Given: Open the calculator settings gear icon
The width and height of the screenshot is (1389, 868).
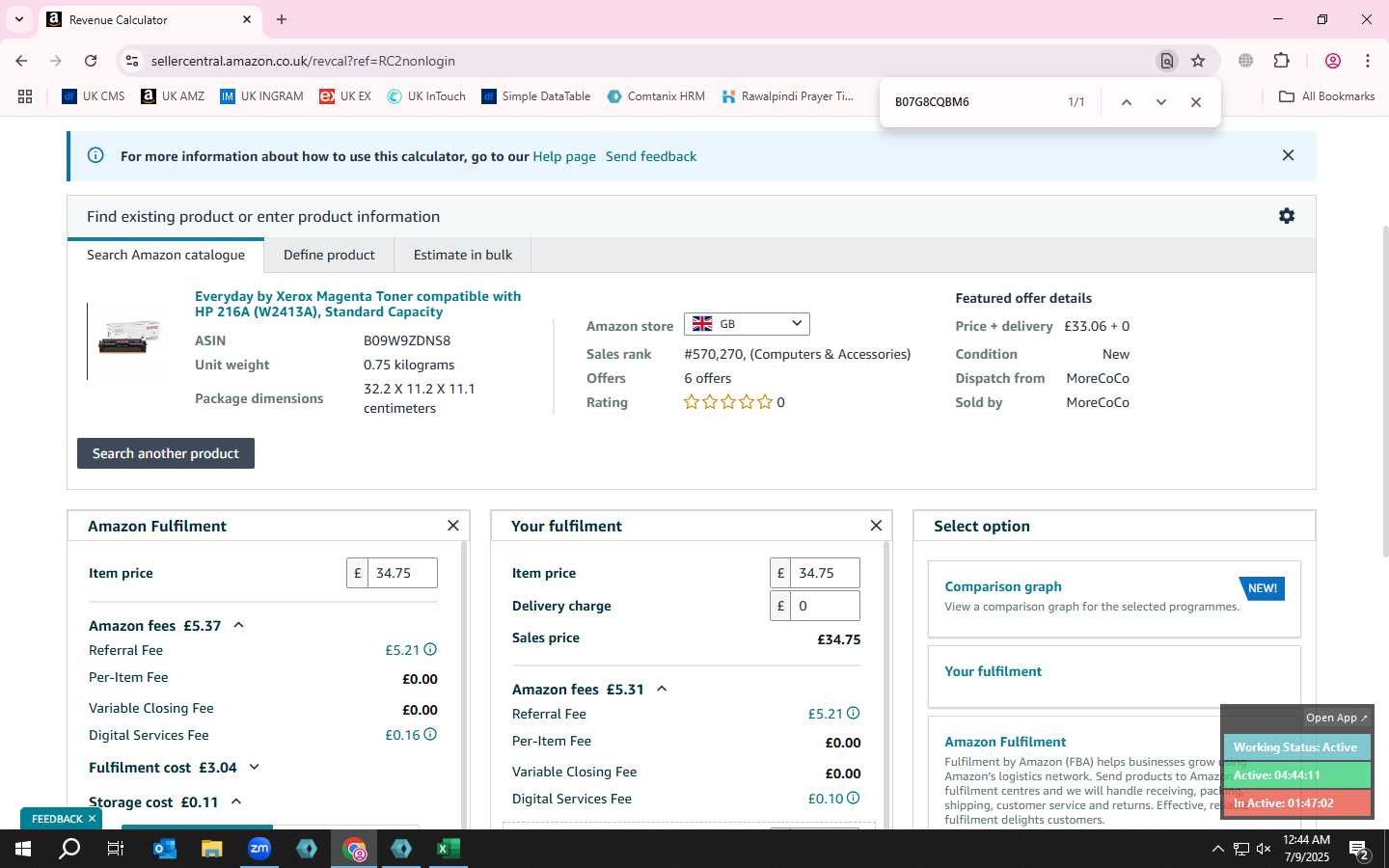Looking at the screenshot, I should [1287, 216].
